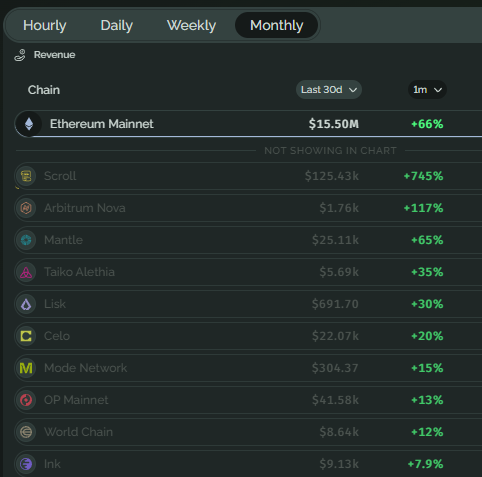
Task: Enable Lisk row in chart
Action: pyautogui.click(x=248, y=304)
